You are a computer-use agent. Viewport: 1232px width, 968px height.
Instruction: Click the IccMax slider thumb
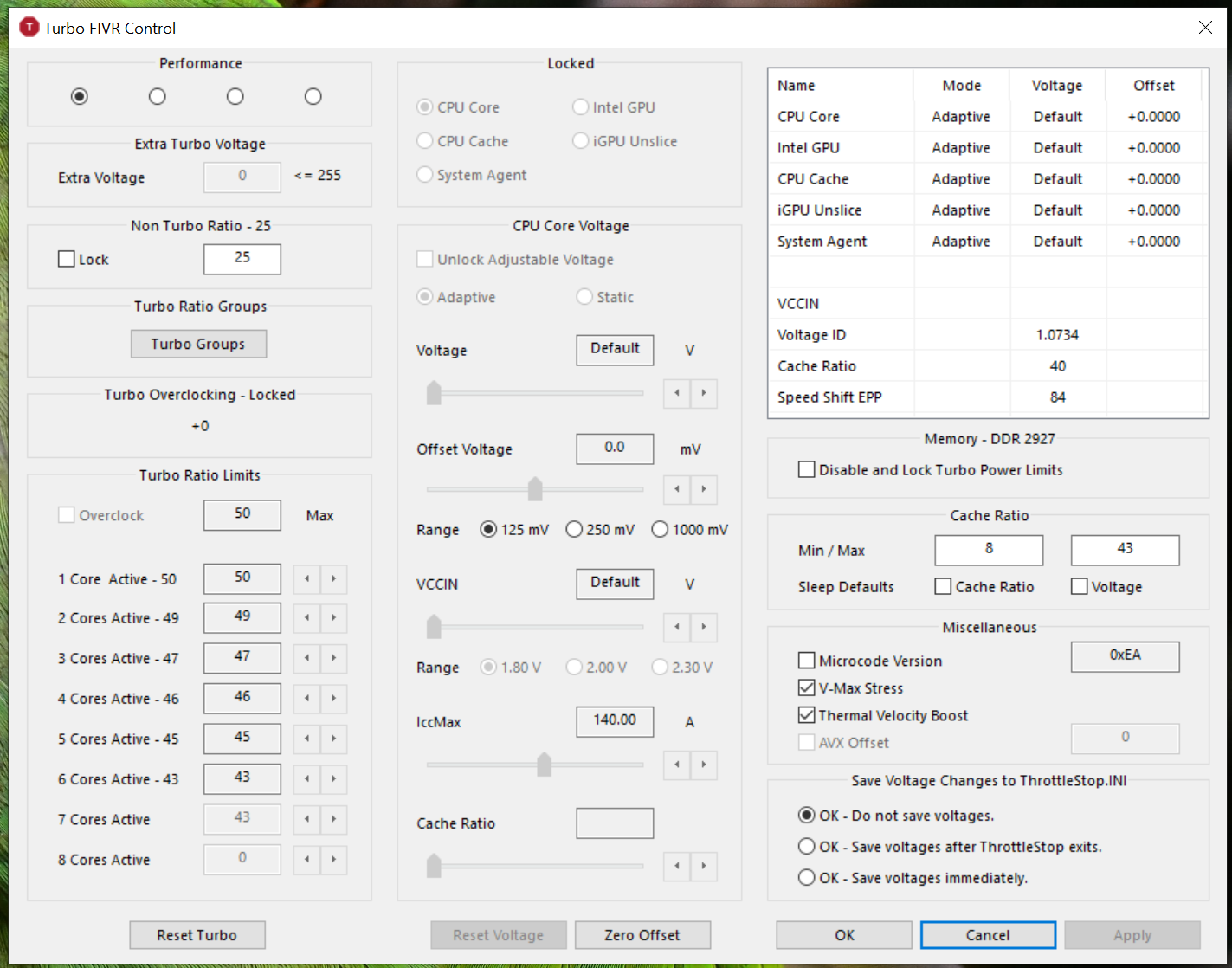544,765
